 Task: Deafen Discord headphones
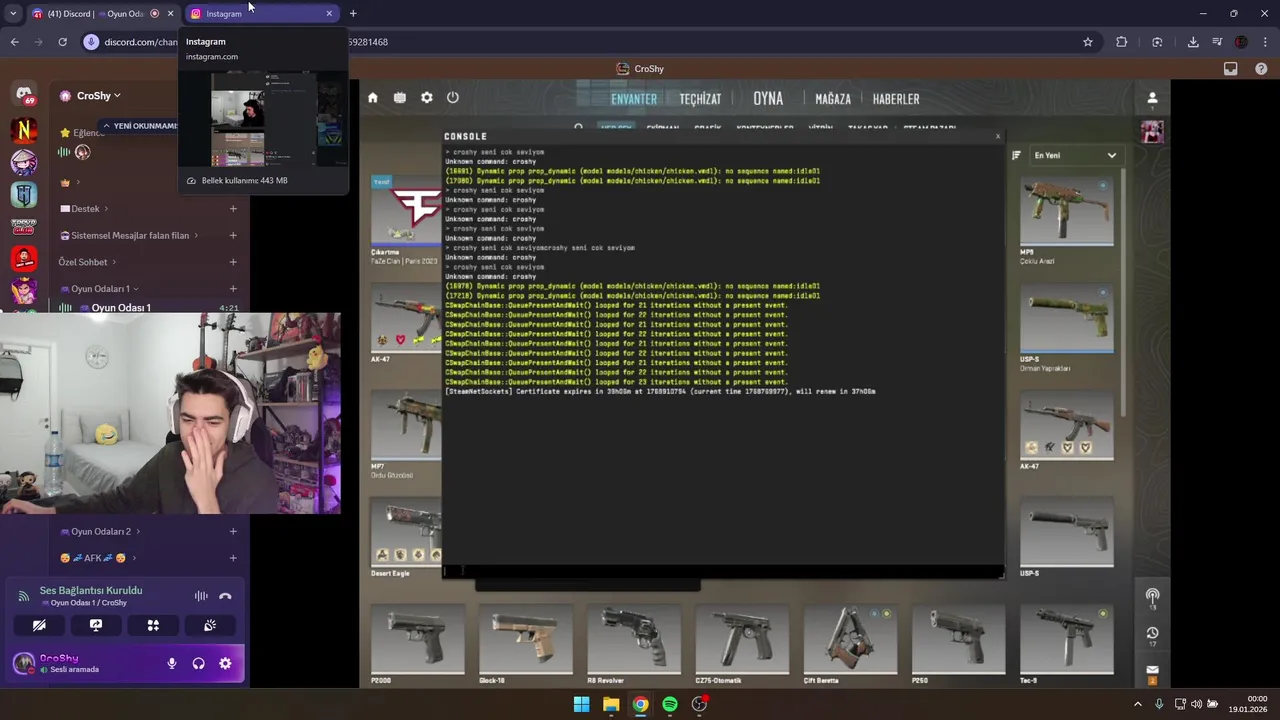pyautogui.click(x=198, y=663)
